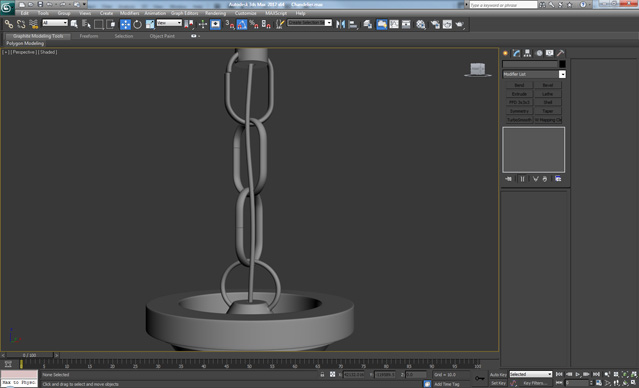Toggle 3D Snaps
Viewport: 639px width, 388px height.
230,24
